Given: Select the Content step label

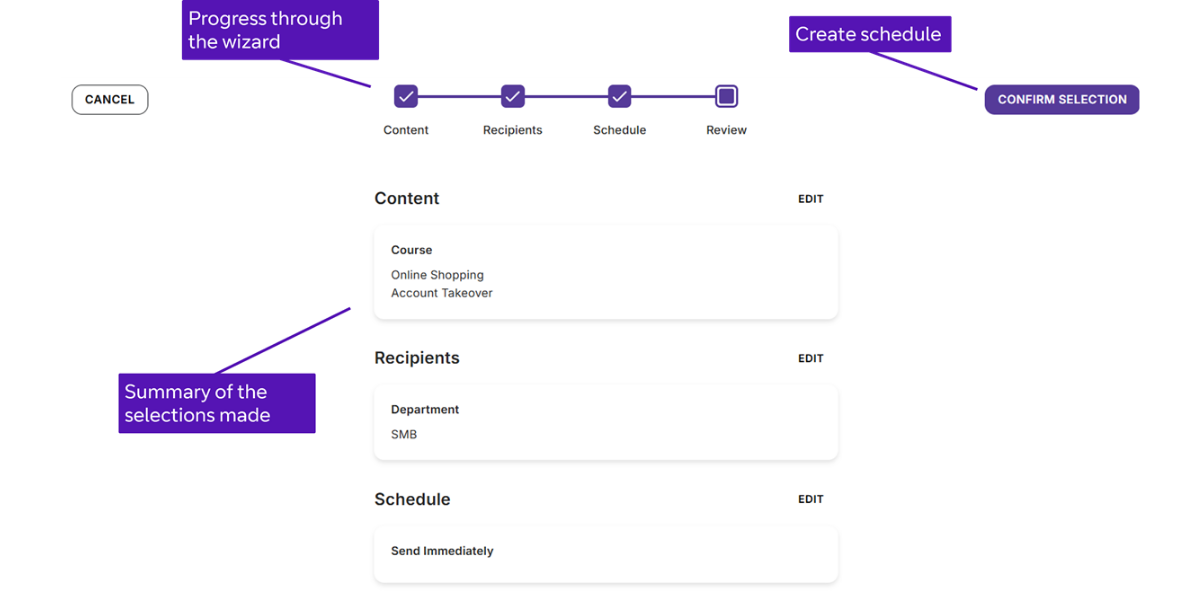Looking at the screenshot, I should tap(406, 129).
